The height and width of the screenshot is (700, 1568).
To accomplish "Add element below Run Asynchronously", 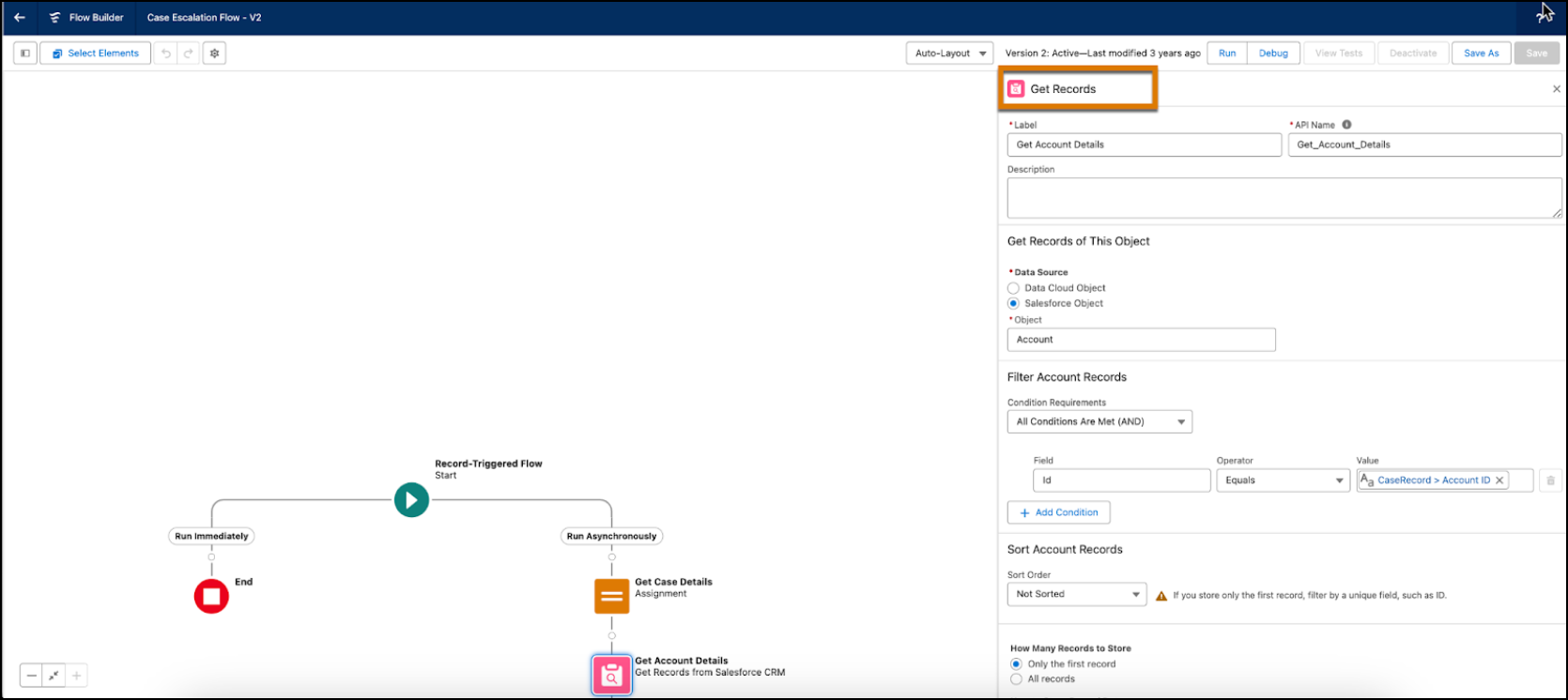I will coord(612,557).
